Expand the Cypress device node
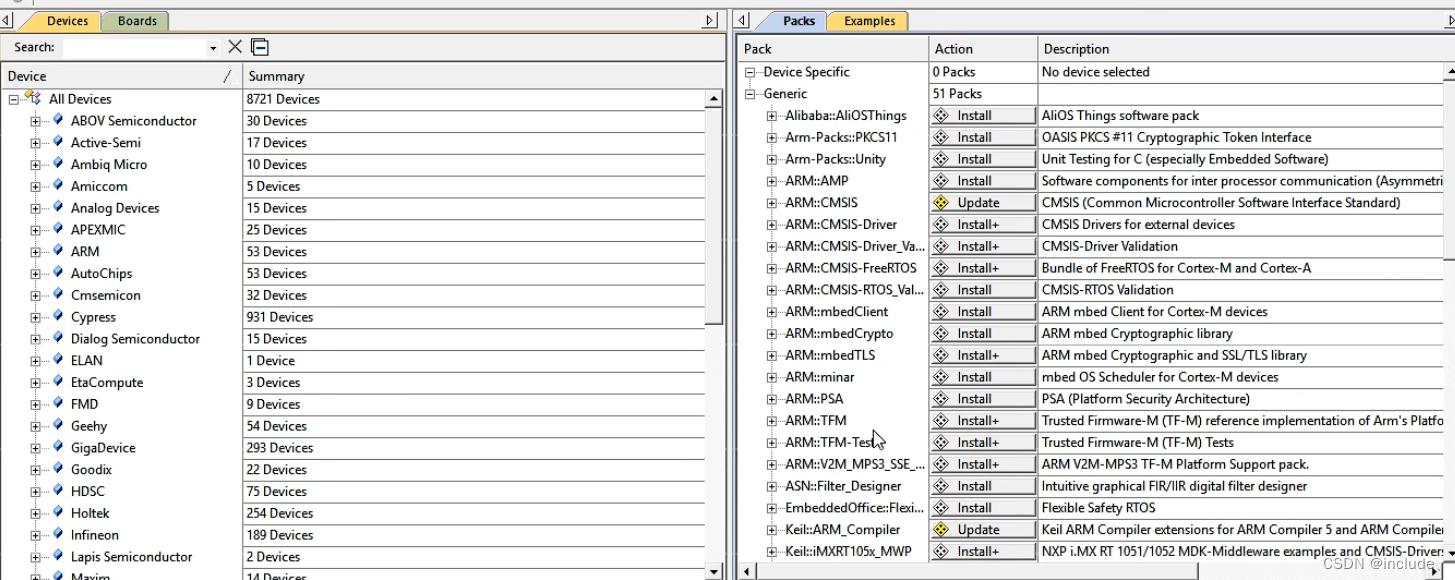The height and width of the screenshot is (580, 1455). [x=36, y=317]
